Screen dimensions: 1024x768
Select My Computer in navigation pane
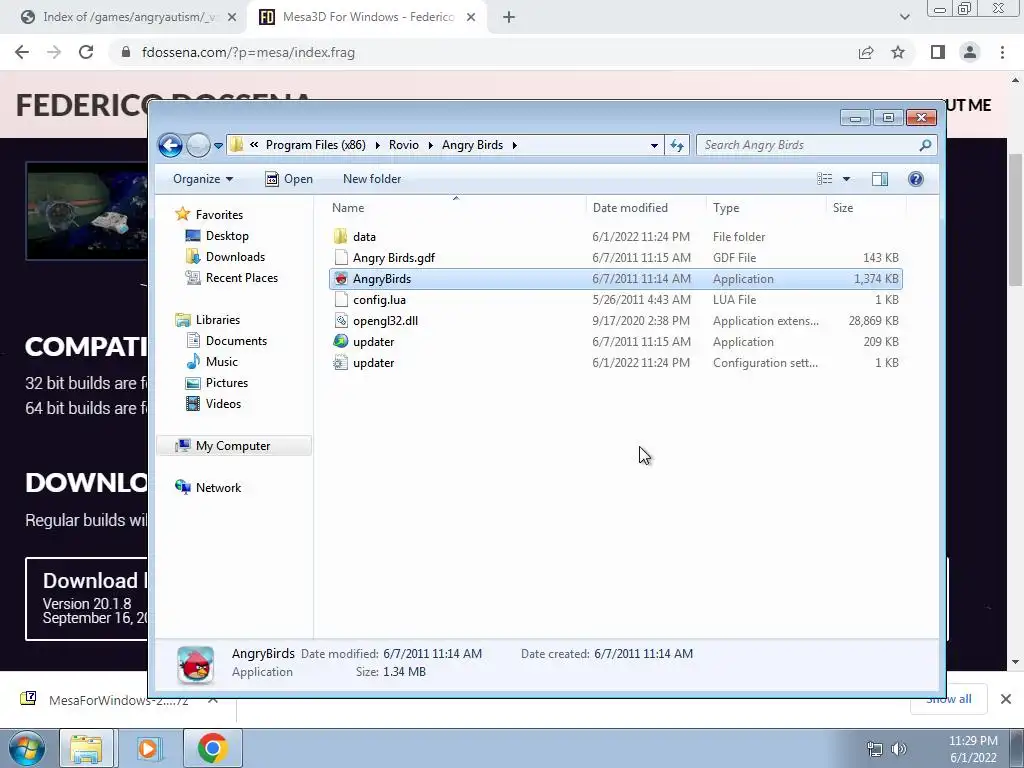click(x=234, y=445)
